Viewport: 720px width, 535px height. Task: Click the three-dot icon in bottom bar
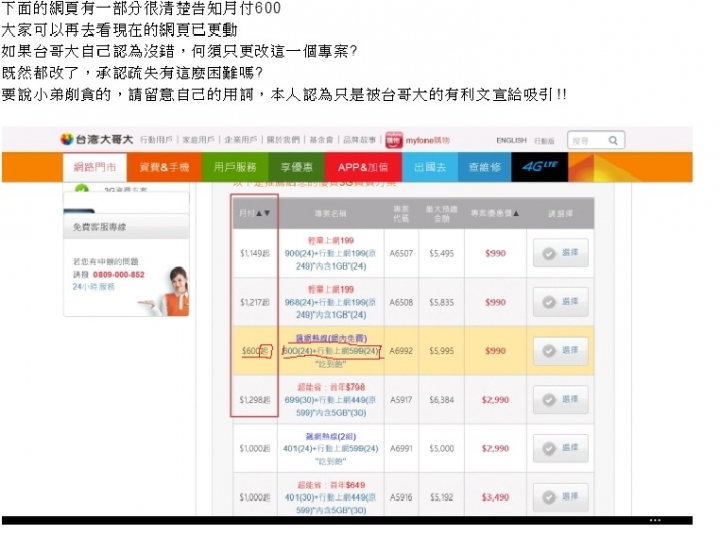[x=655, y=520]
